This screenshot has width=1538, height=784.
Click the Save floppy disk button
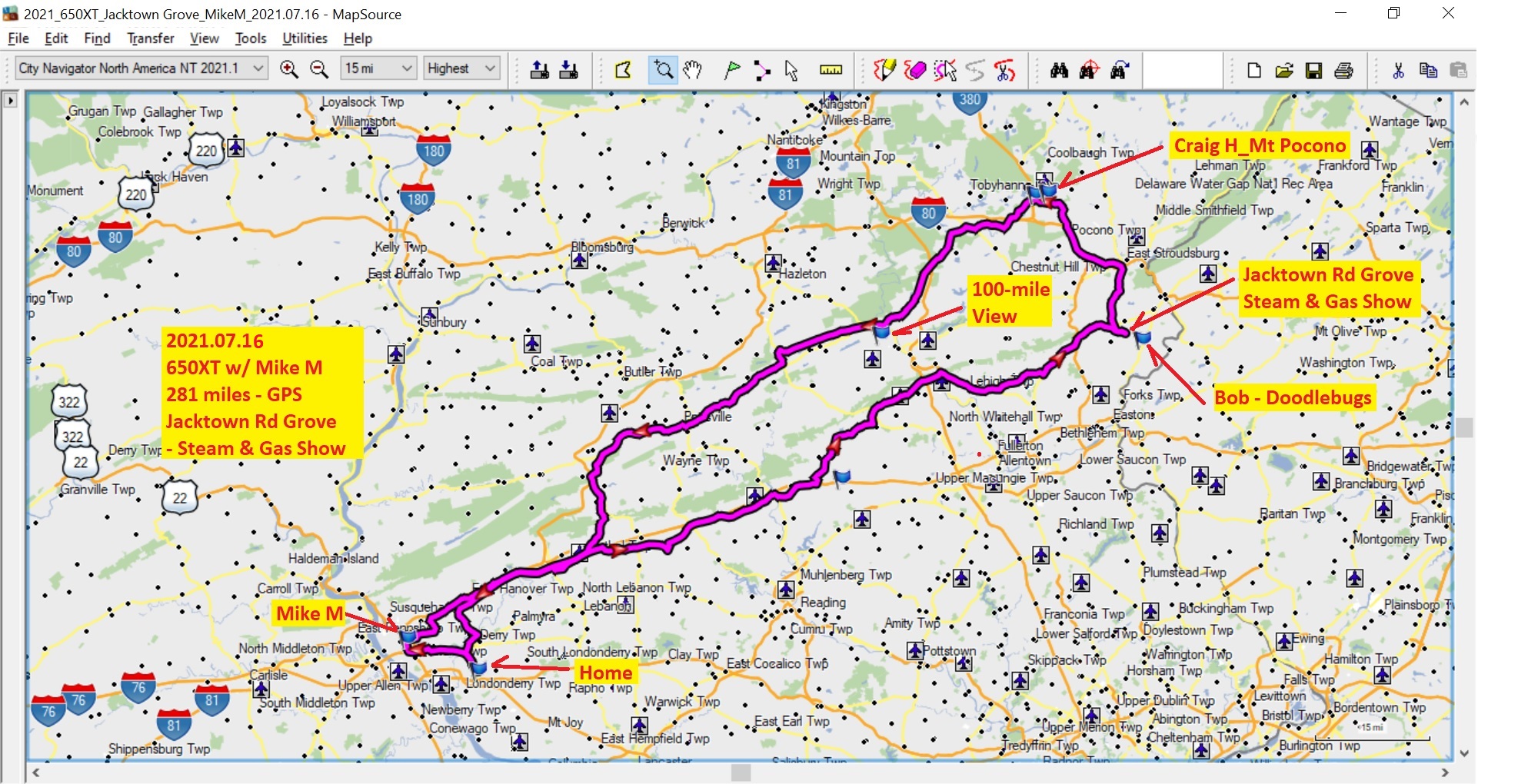[1314, 70]
